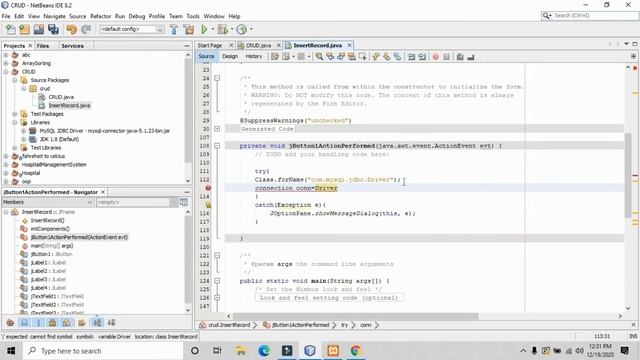Click red Start Macro Recording icon
The height and width of the screenshot is (360, 640).
(x=436, y=57)
